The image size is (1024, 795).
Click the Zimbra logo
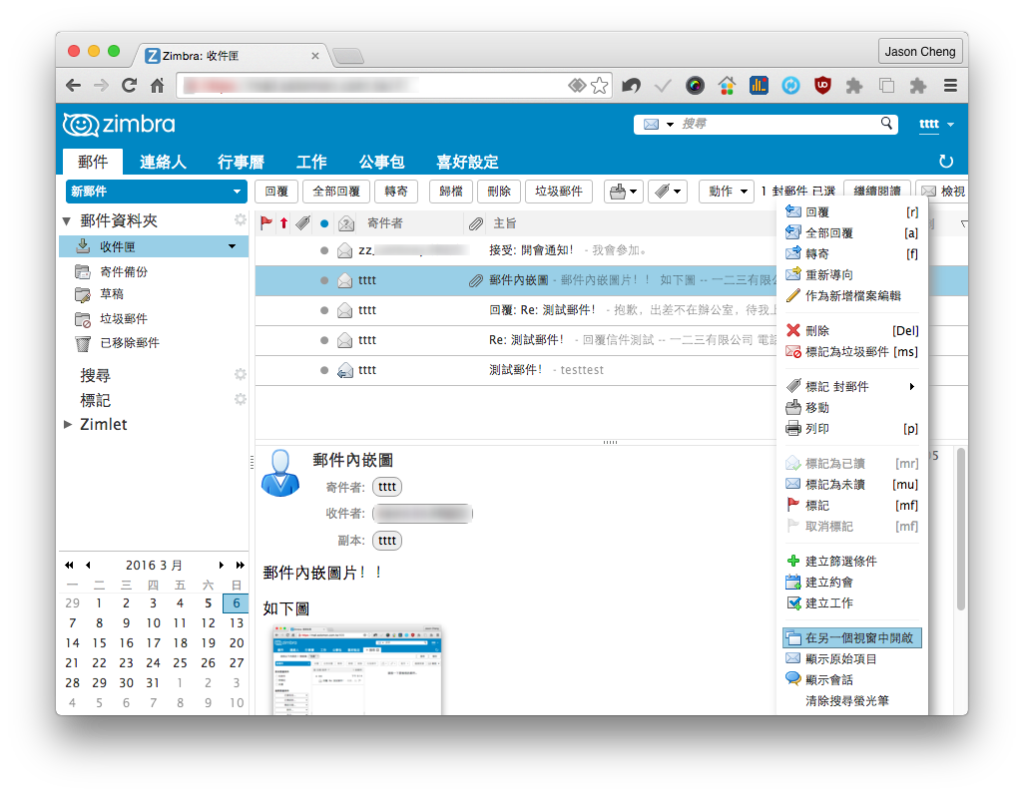click(120, 124)
